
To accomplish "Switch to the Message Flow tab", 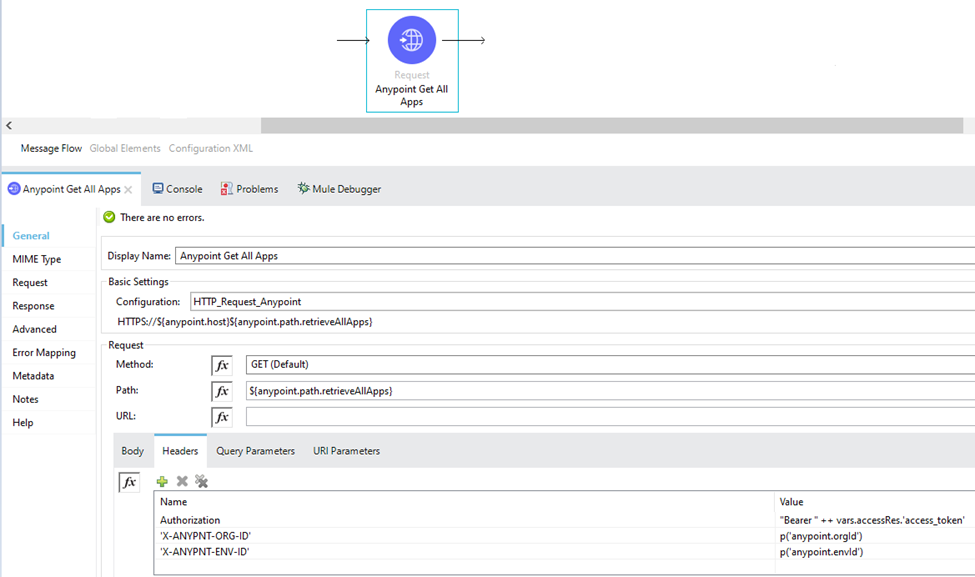I will click(51, 149).
